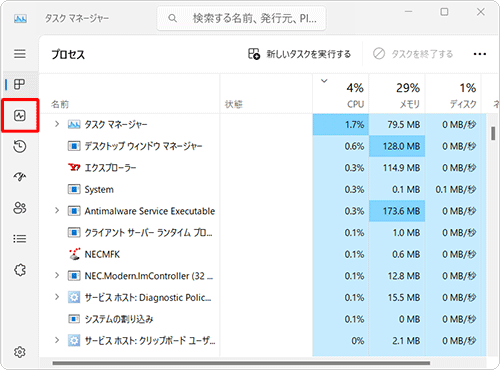Open Task Manager settings gear
Image resolution: width=500 pixels, height=370 pixels.
20,352
